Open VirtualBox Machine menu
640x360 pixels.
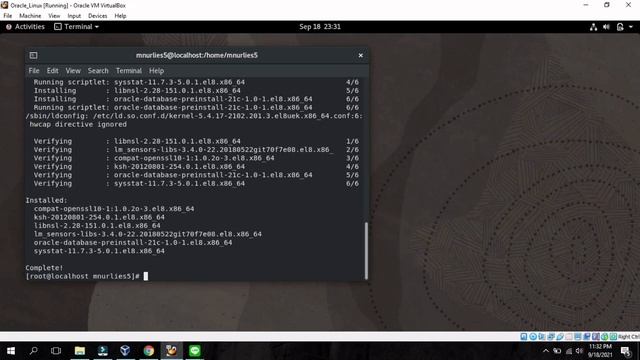click(x=30, y=16)
